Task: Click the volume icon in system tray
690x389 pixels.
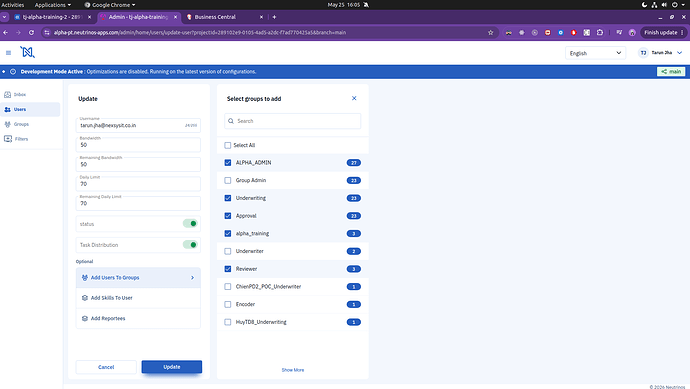Action: click(664, 5)
